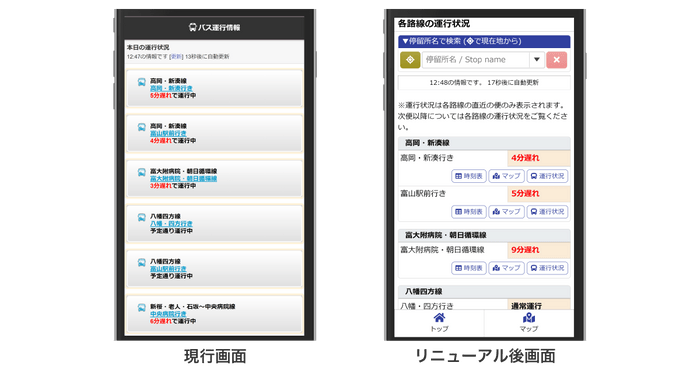Click bus icon on the 富山駅前行き 4分遅れ card

[x=142, y=127]
